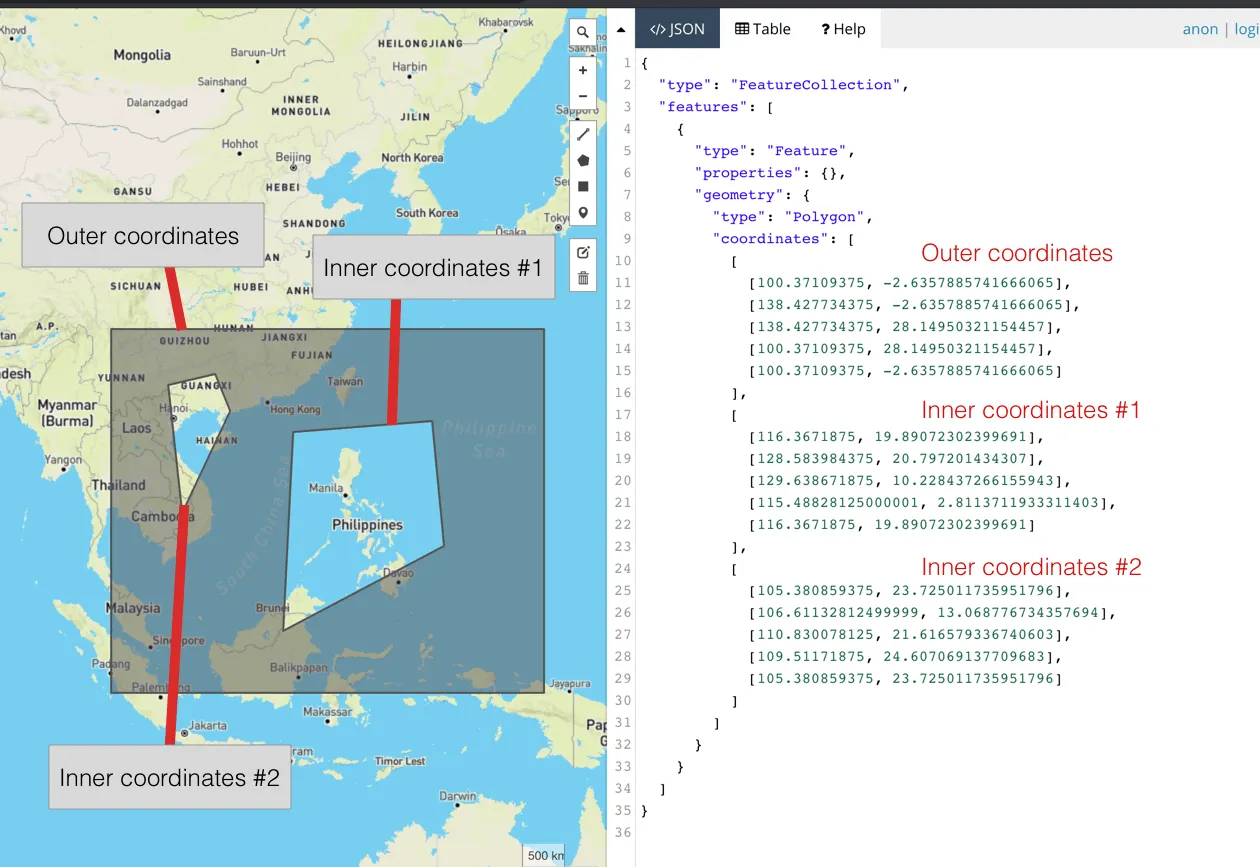
Task: Zoom out of the map
Action: pyautogui.click(x=583, y=96)
